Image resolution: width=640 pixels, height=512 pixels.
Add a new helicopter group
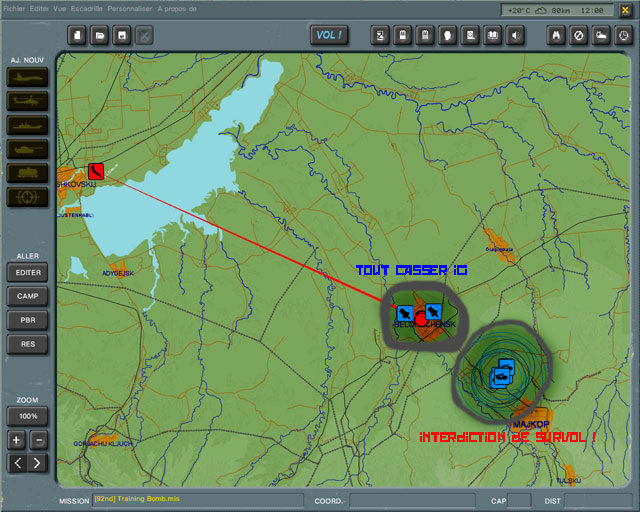coord(27,101)
